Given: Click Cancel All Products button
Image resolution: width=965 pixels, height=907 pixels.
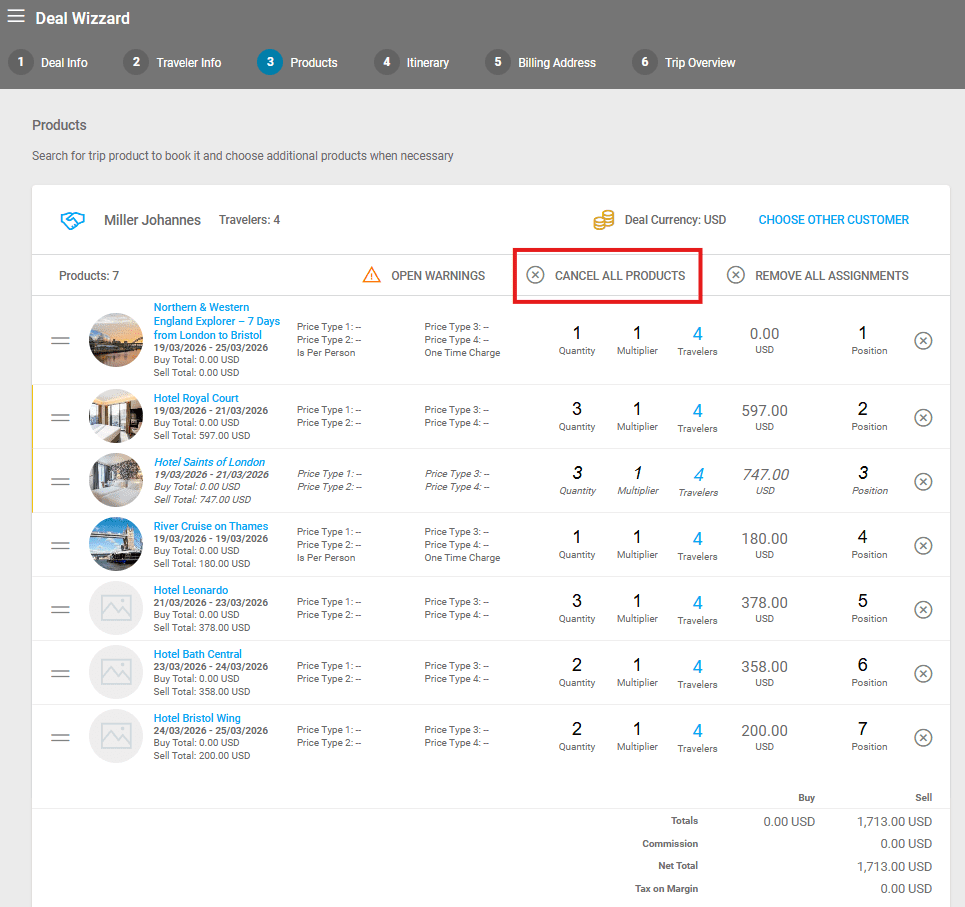Looking at the screenshot, I should pos(607,275).
